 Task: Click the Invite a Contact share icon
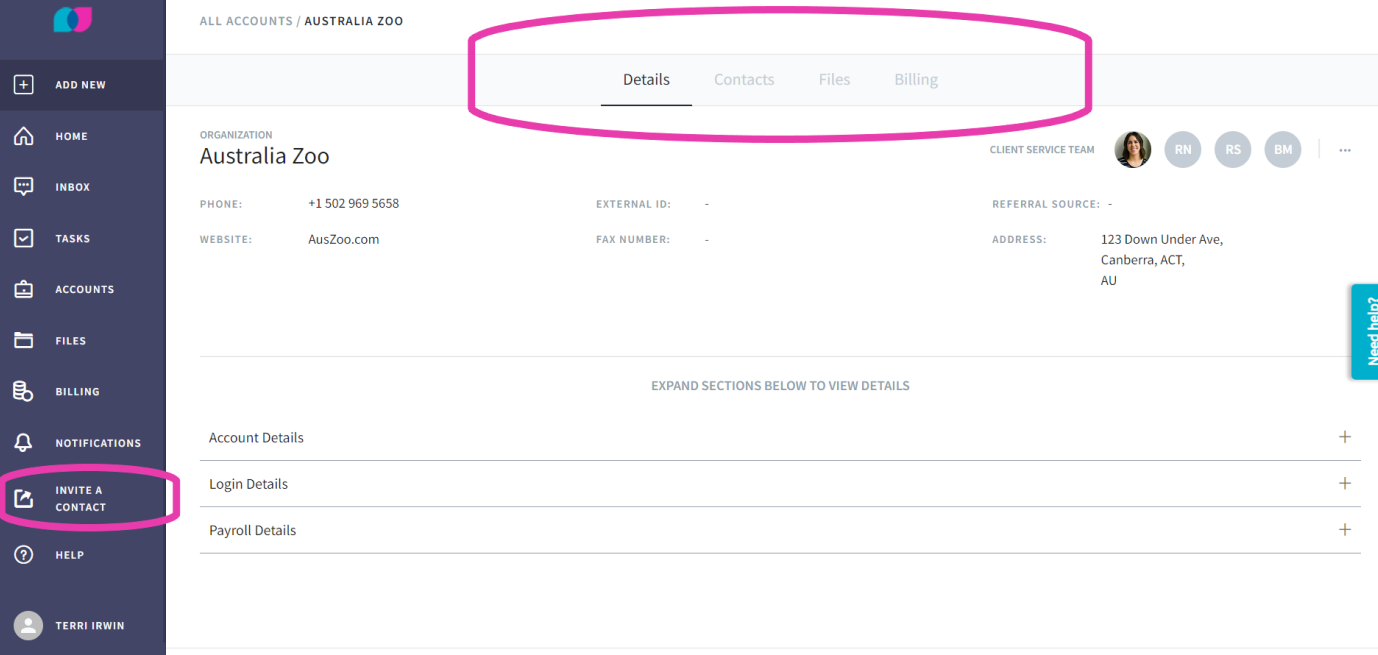[23, 498]
